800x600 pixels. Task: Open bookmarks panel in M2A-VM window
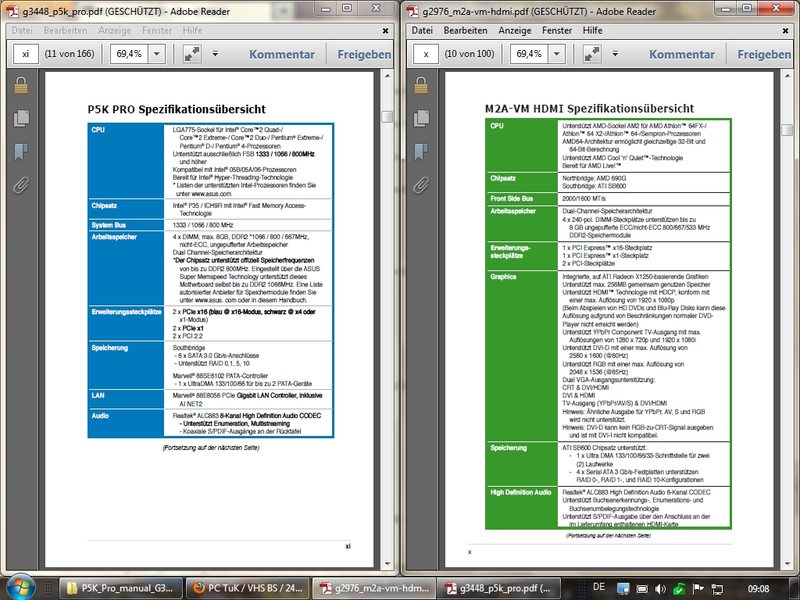(x=421, y=152)
